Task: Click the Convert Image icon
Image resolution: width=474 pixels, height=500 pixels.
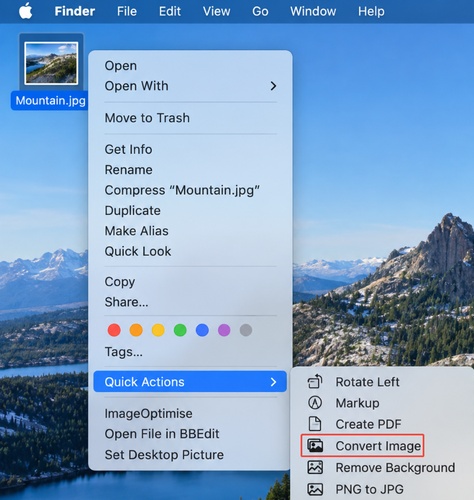Action: point(315,446)
